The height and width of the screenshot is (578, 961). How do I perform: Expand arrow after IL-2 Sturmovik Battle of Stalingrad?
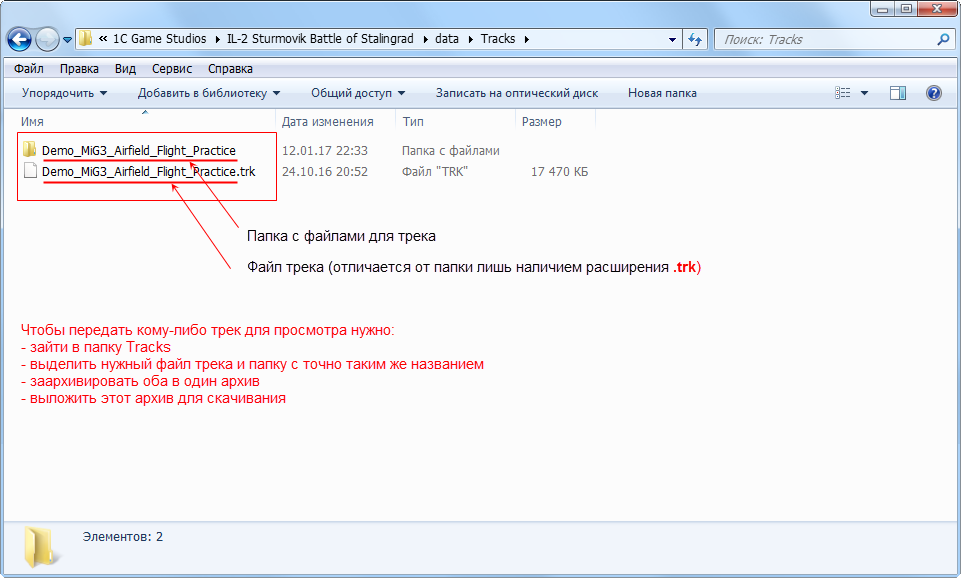click(x=425, y=39)
